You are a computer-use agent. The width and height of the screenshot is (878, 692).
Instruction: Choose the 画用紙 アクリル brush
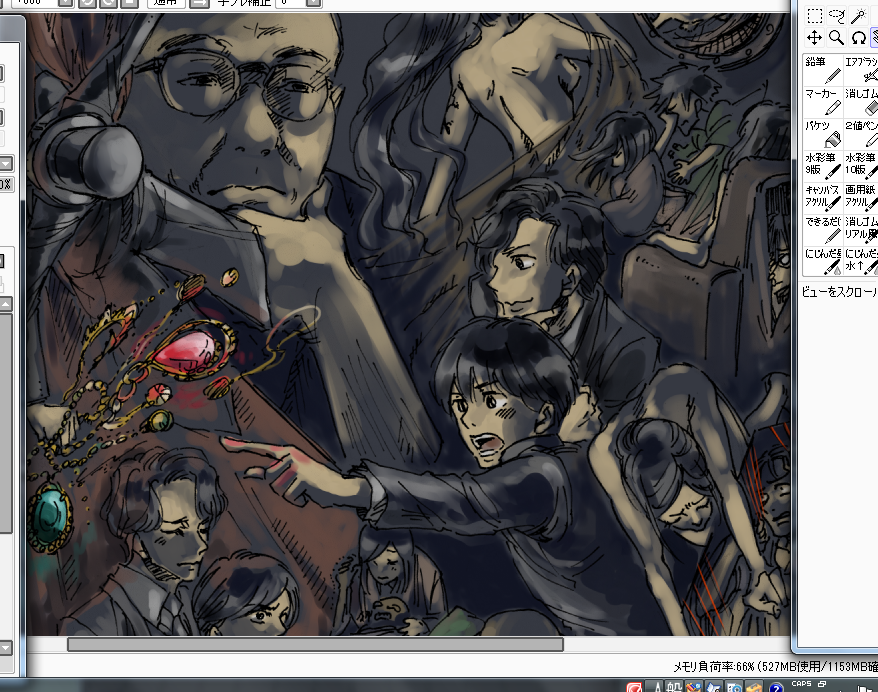(x=861, y=198)
